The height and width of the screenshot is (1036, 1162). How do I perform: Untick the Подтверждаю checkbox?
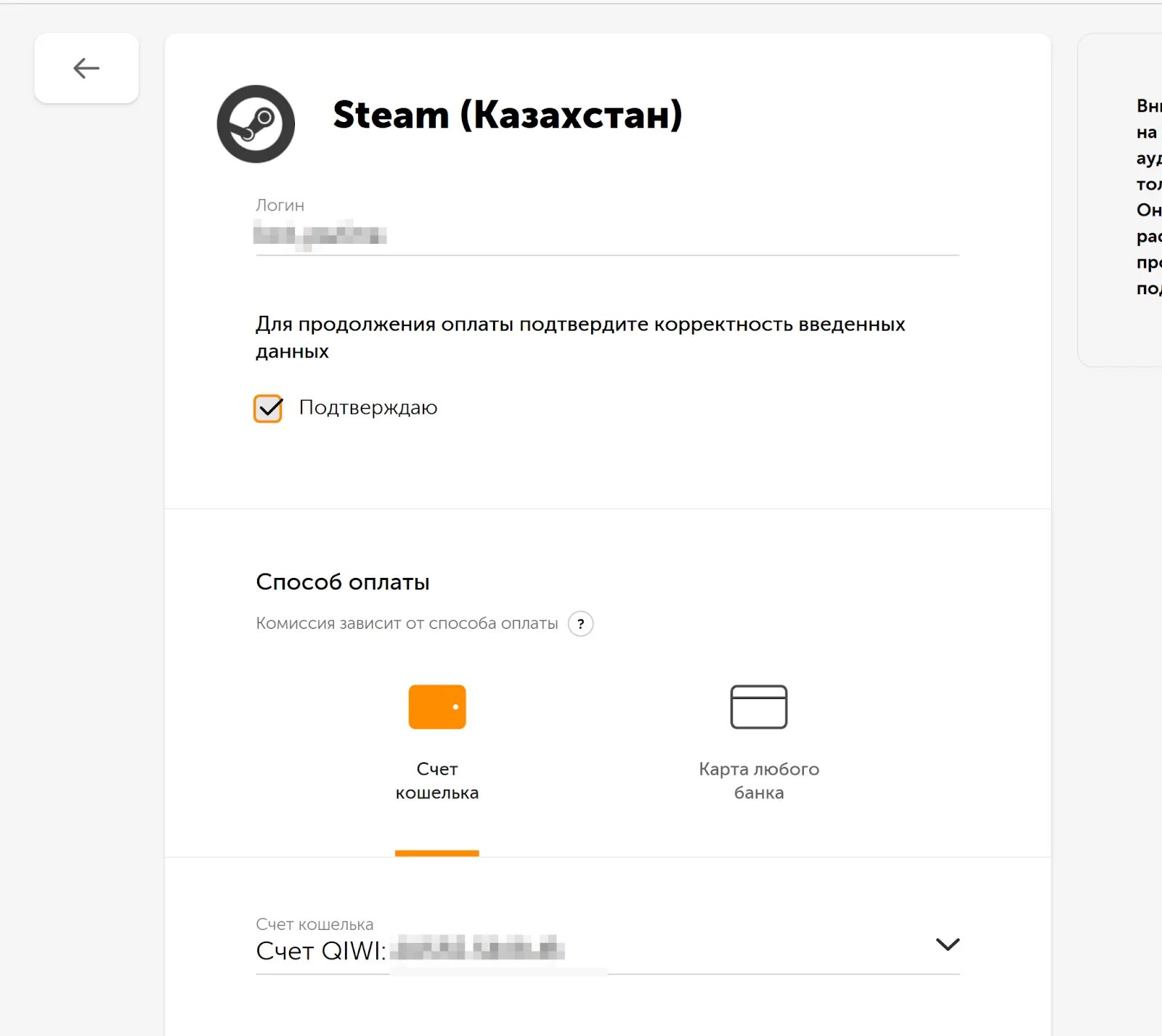tap(268, 408)
